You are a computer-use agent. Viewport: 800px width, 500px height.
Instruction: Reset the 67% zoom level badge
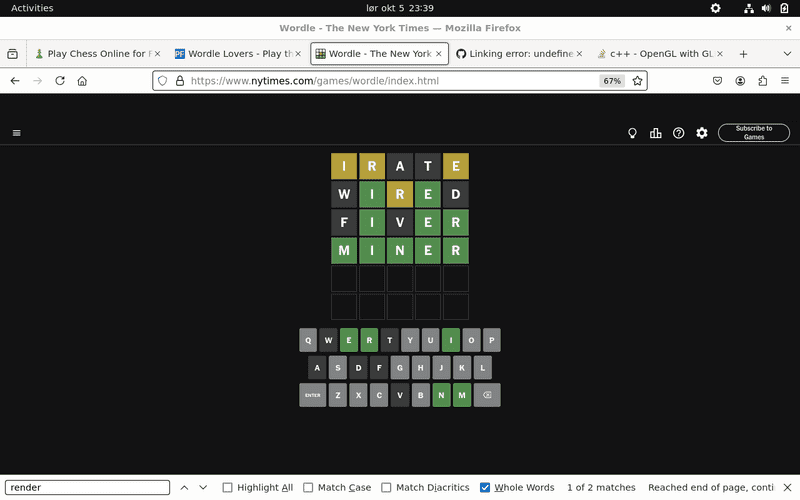coord(612,81)
